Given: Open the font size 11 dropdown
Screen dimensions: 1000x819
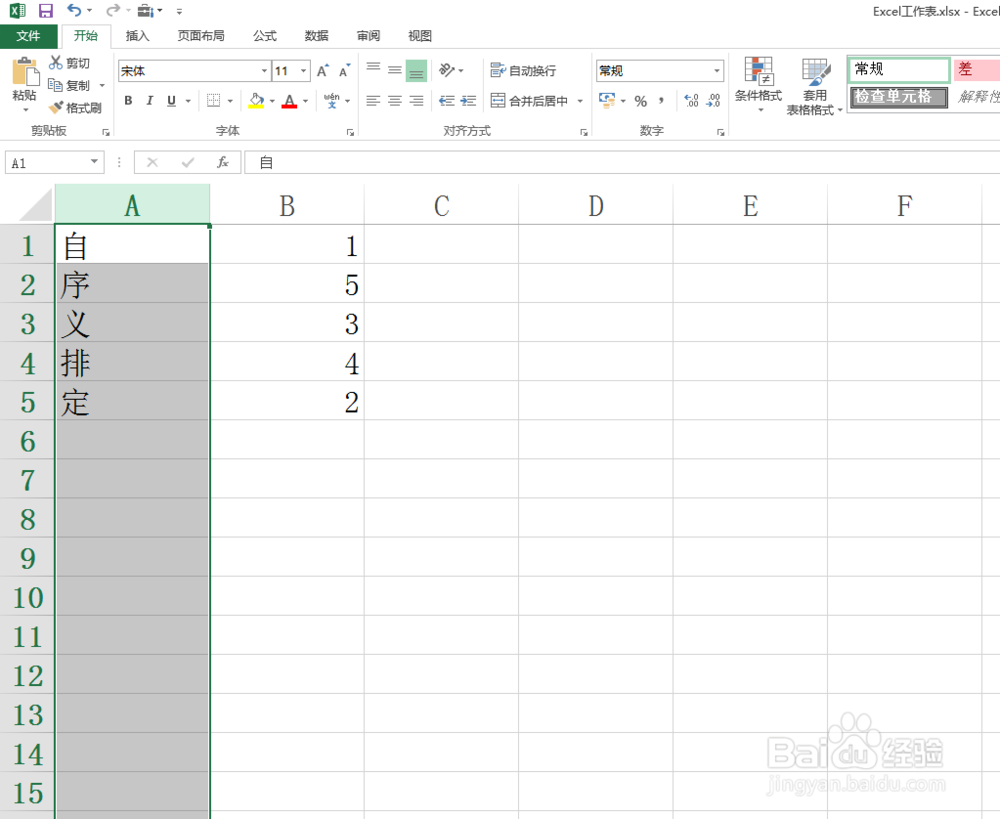Looking at the screenshot, I should [x=304, y=71].
